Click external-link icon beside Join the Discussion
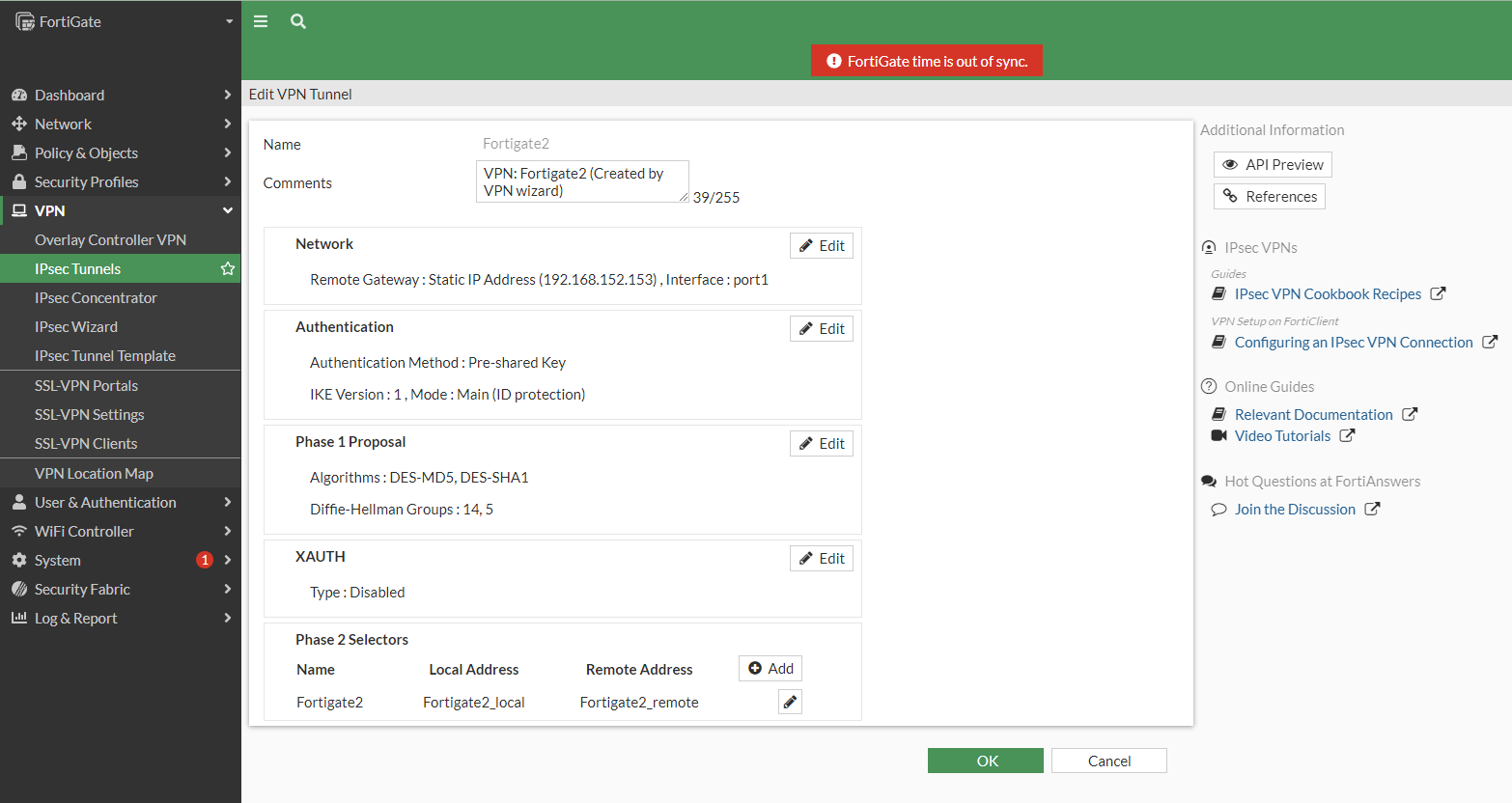Viewport: 1512px width, 803px height. (x=1372, y=509)
